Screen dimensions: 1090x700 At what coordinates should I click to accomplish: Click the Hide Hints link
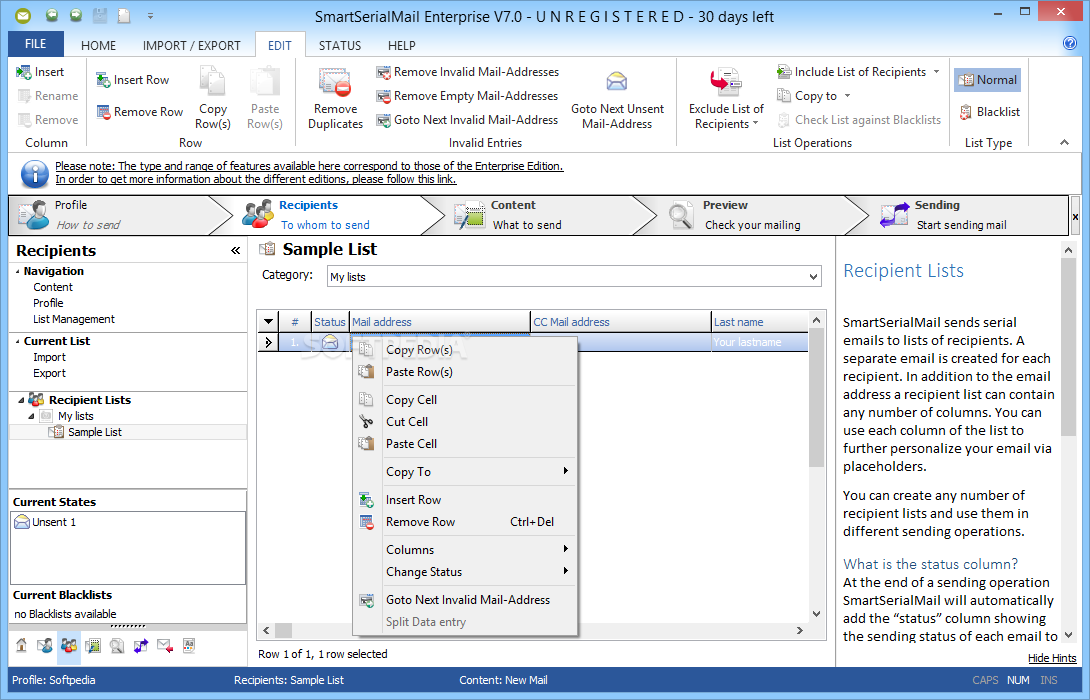pos(1052,658)
